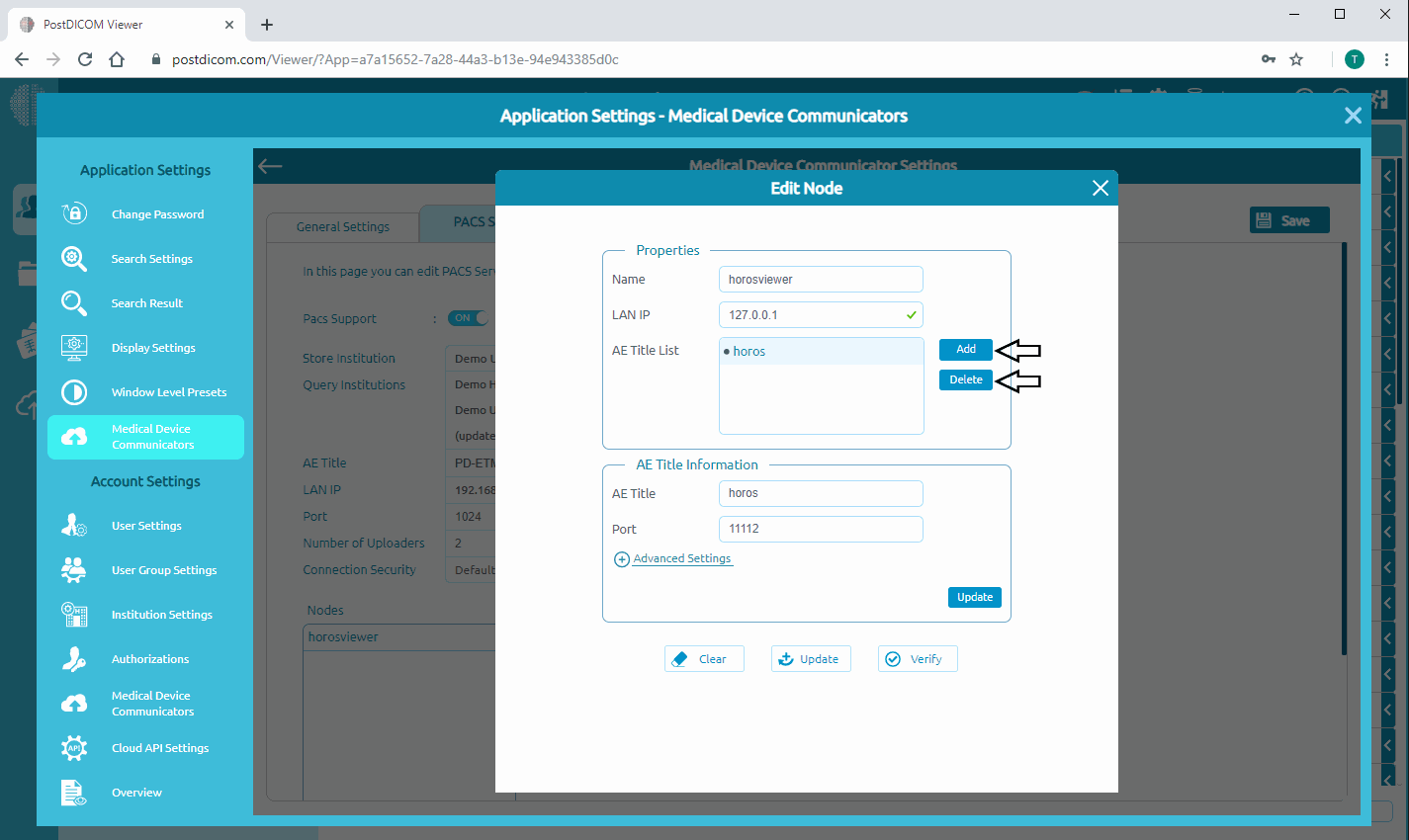Click the Change Password lock icon
1409x840 pixels.
tap(74, 213)
